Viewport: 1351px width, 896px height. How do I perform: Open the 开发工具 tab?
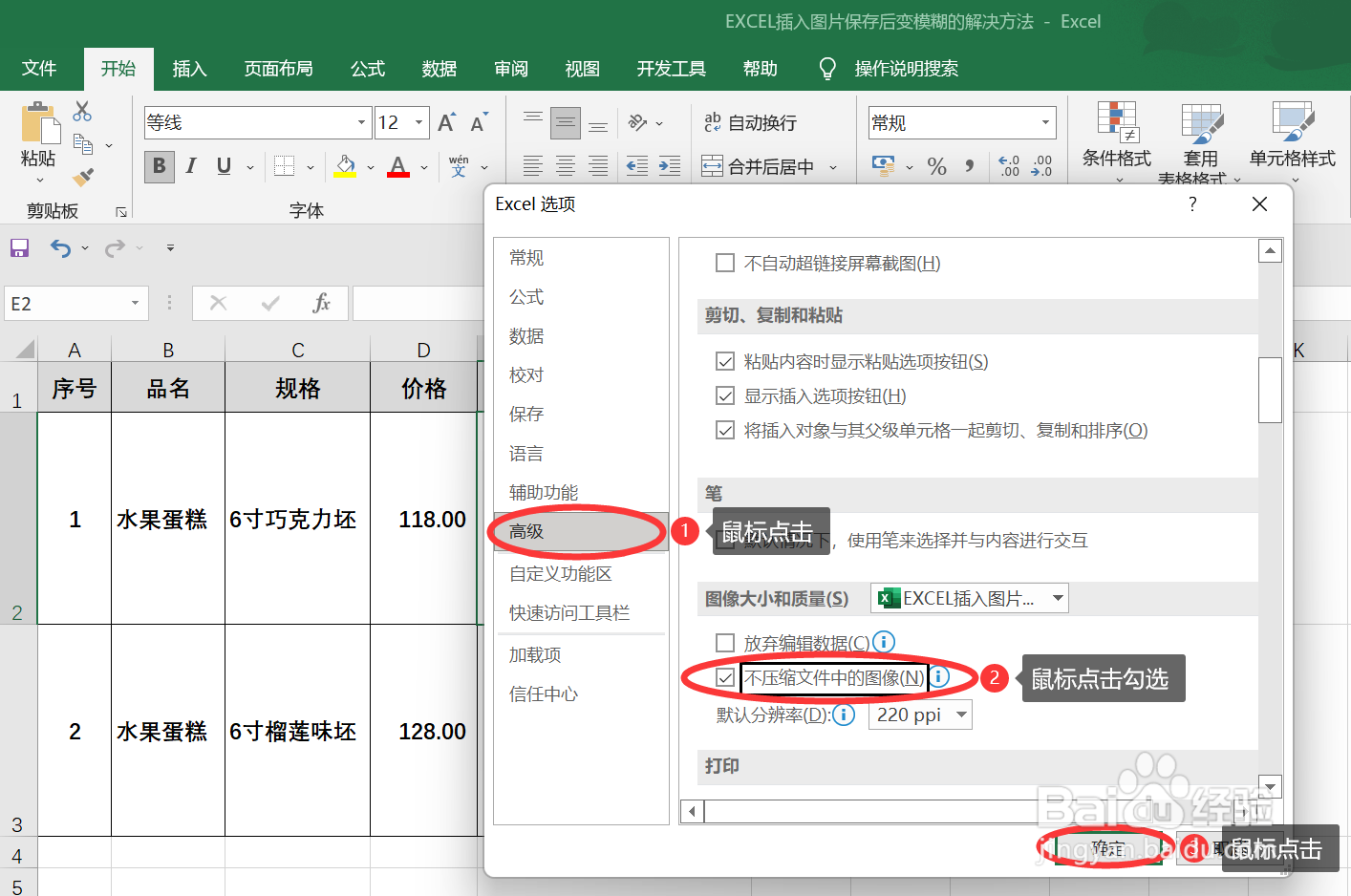[672, 69]
